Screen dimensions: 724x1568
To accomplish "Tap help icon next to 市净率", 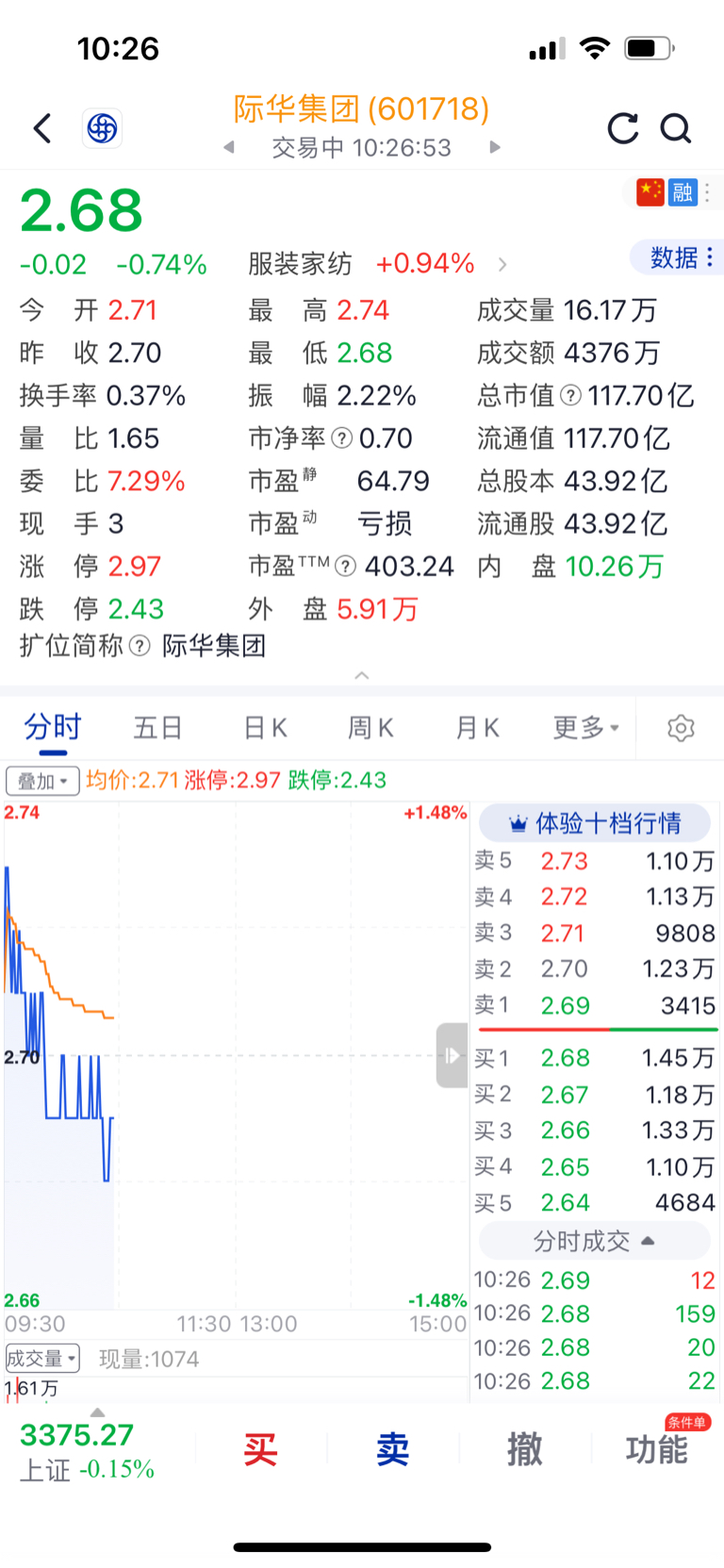I will pyautogui.click(x=342, y=438).
